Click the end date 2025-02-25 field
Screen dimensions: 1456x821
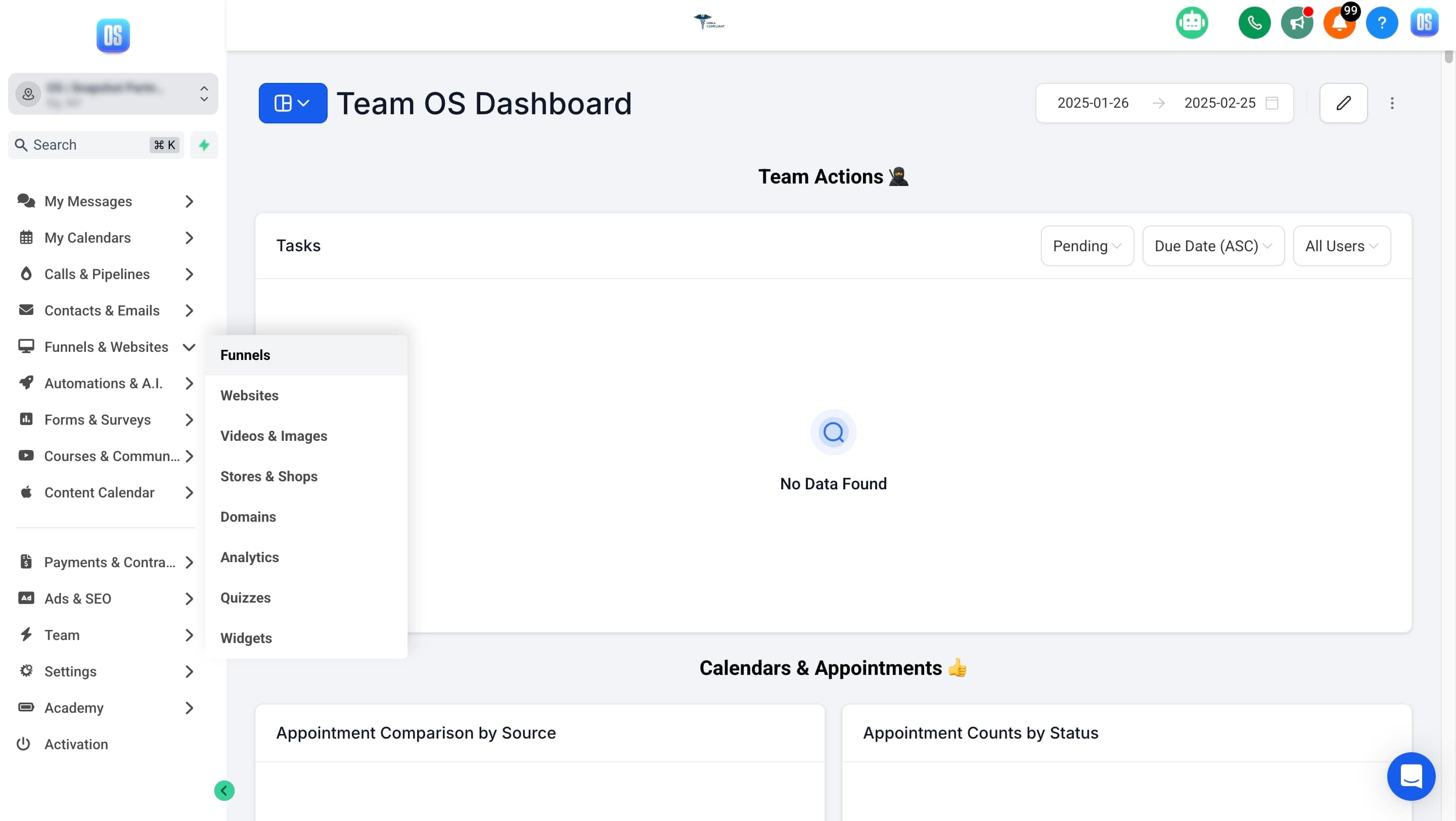1220,103
